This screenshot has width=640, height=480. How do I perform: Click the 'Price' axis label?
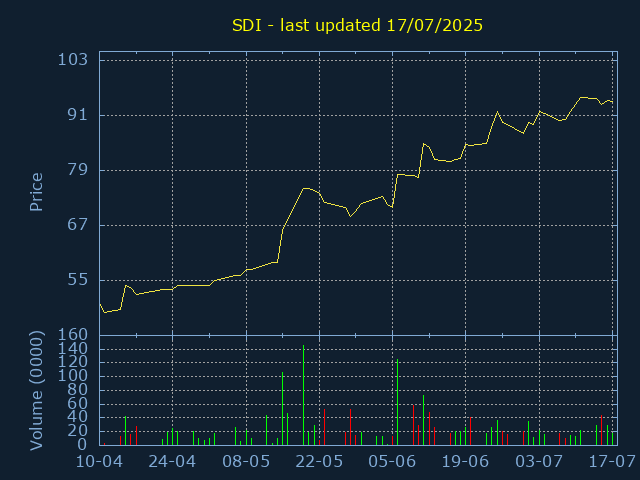[36, 192]
